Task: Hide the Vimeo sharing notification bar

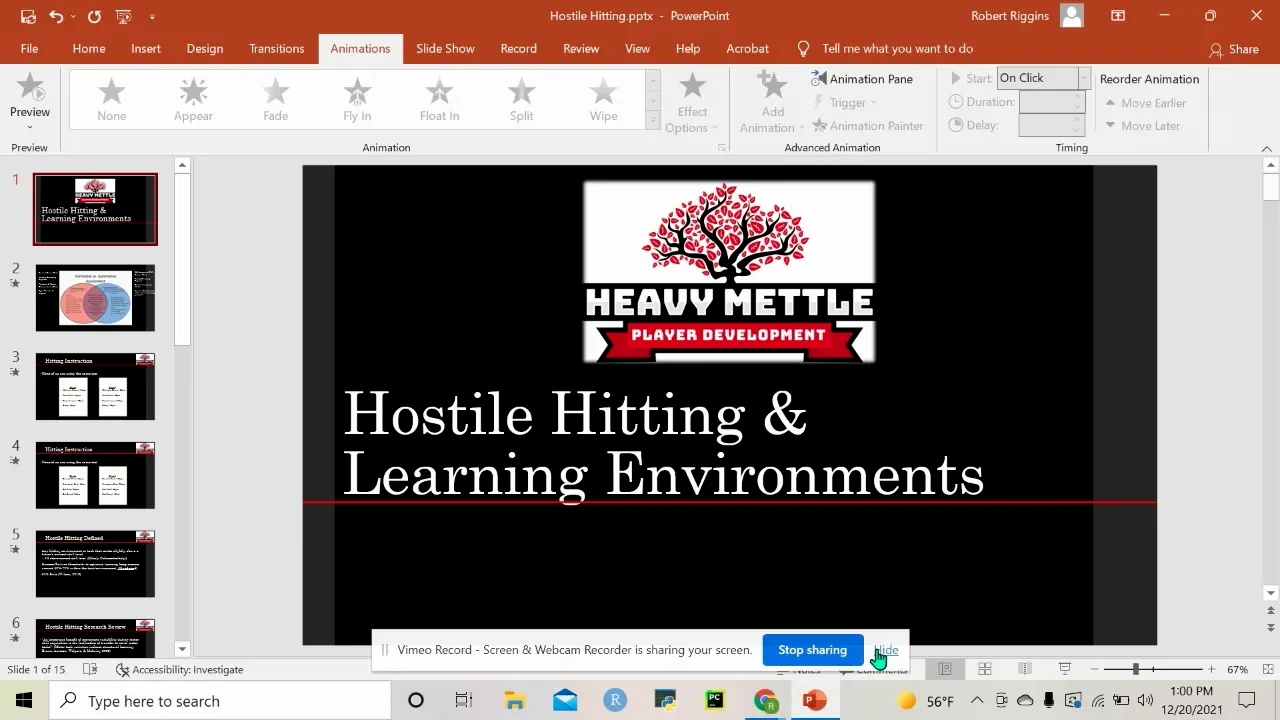Action: click(x=887, y=650)
